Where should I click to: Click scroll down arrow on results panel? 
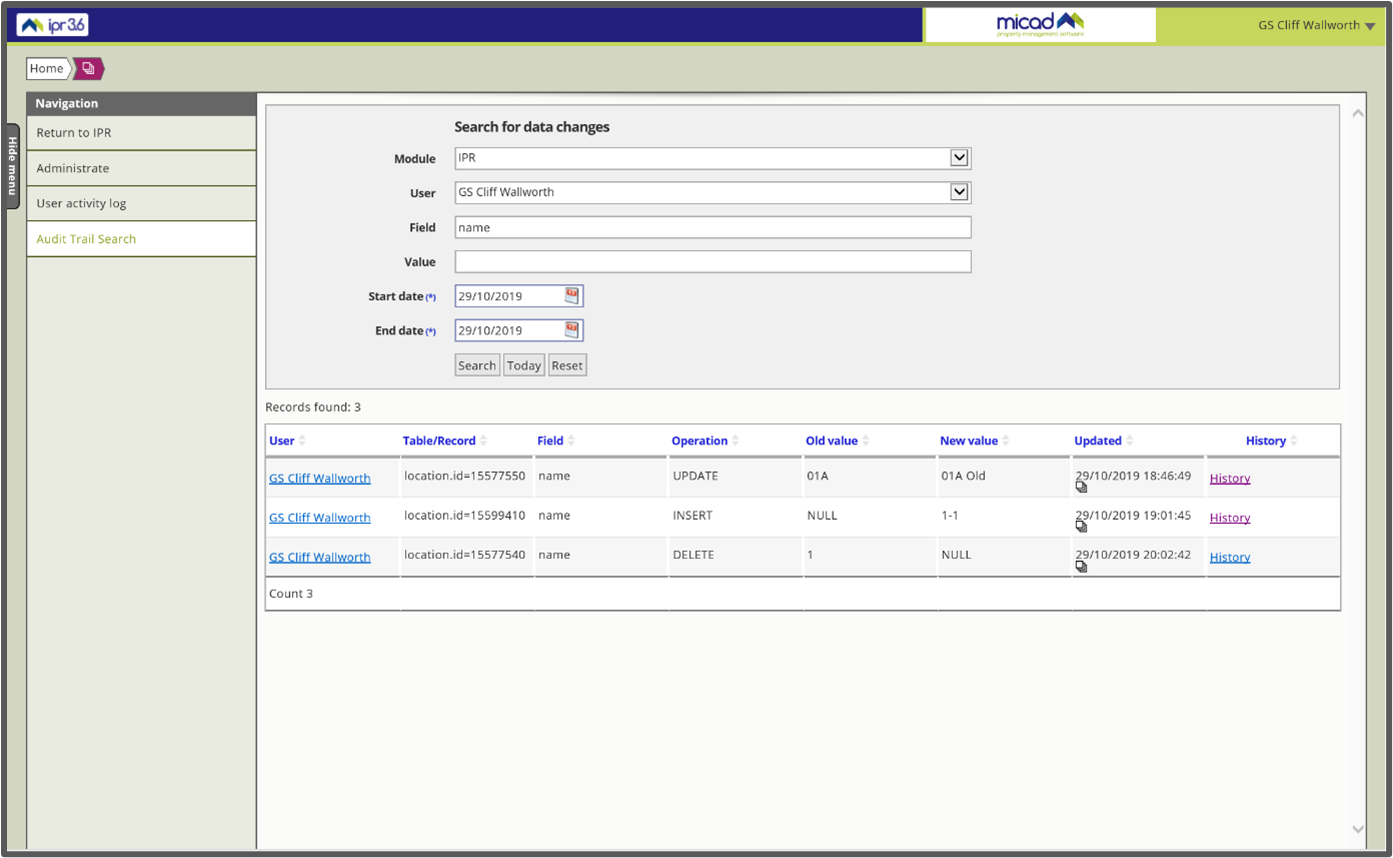coord(1357,829)
